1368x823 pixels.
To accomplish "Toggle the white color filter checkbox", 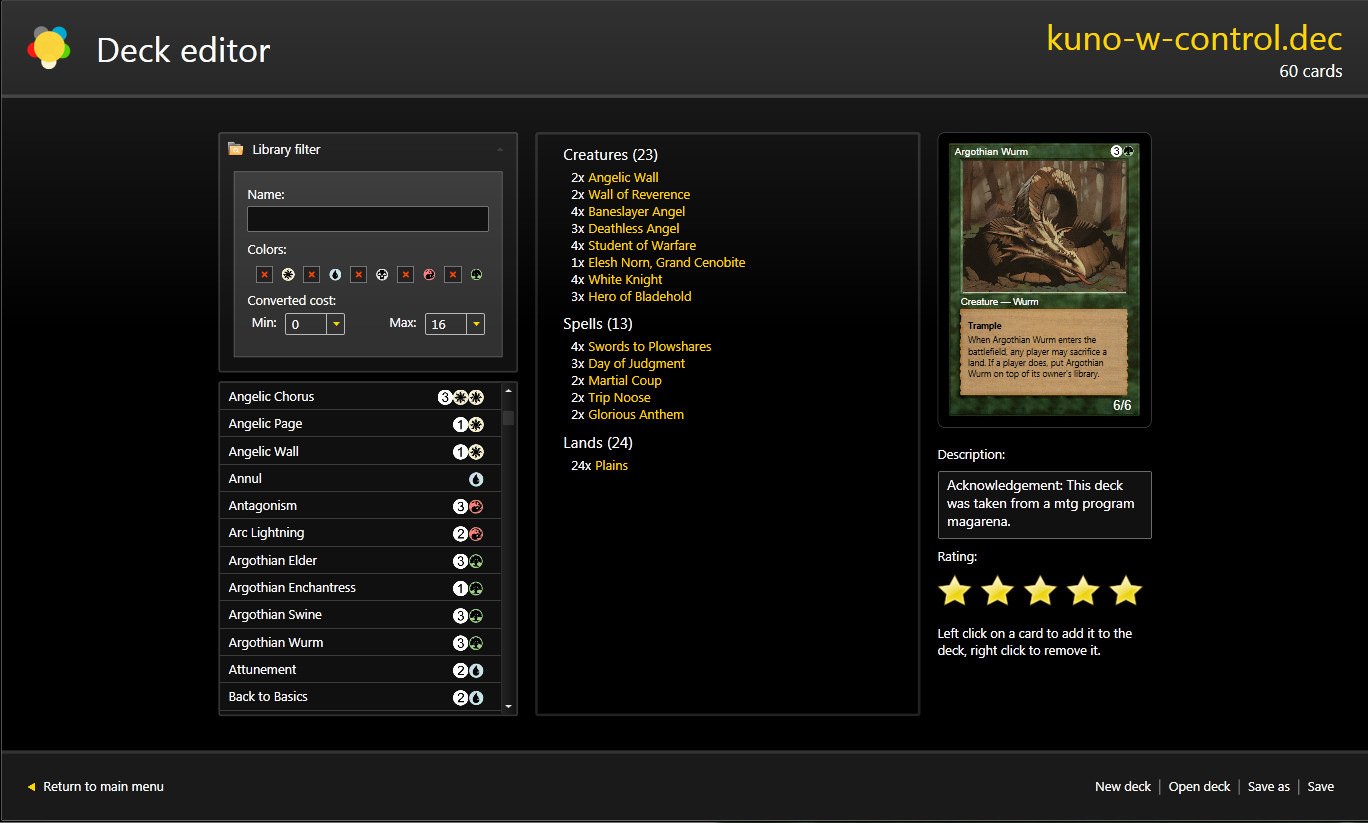I will 264,274.
